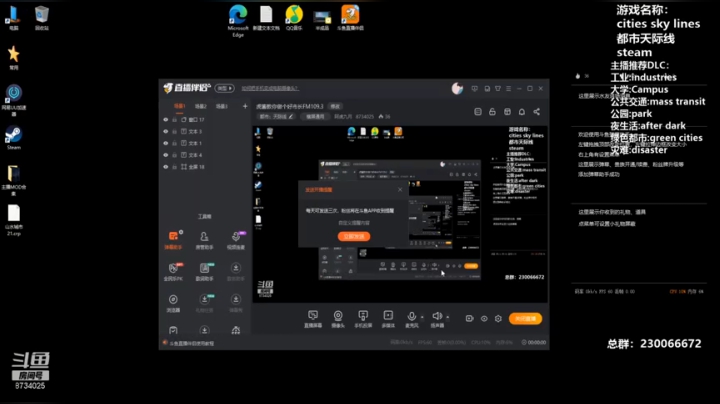Close the 发送开播提醒 dialog
720x404 pixels.
(400, 189)
